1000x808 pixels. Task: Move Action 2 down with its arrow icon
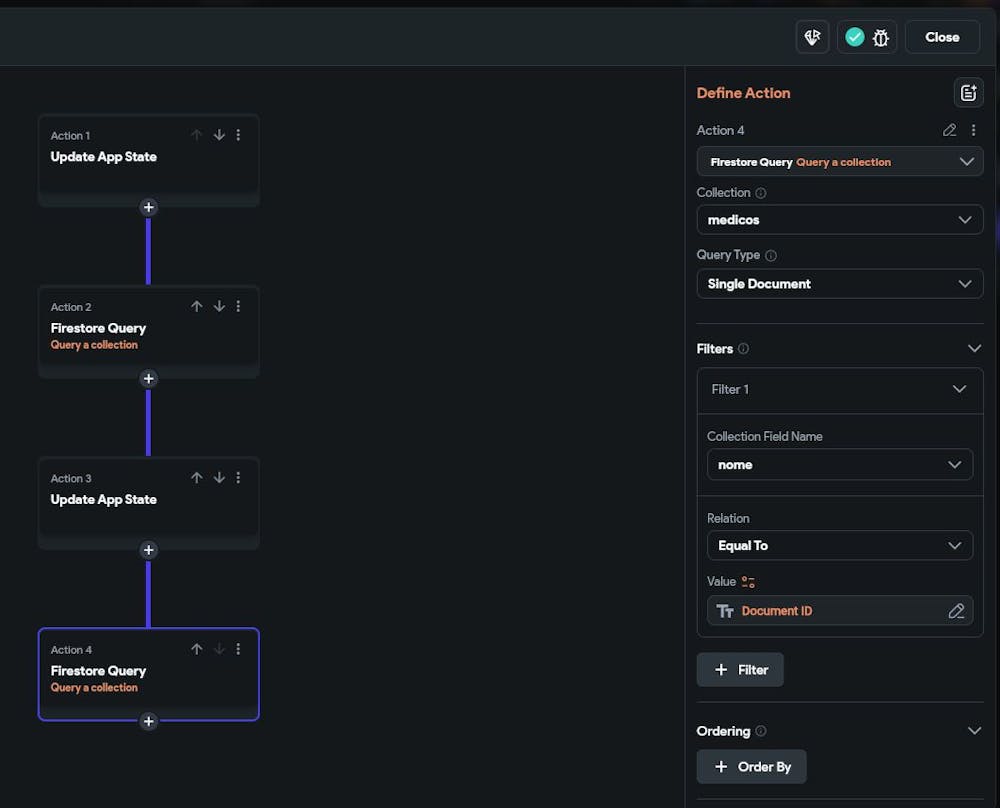(x=219, y=307)
